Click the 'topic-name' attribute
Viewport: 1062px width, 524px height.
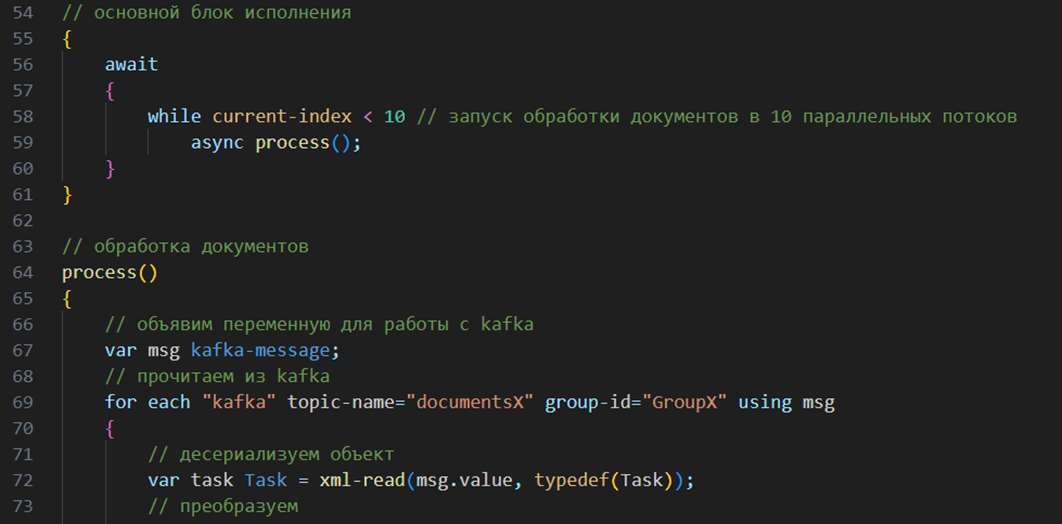341,403
